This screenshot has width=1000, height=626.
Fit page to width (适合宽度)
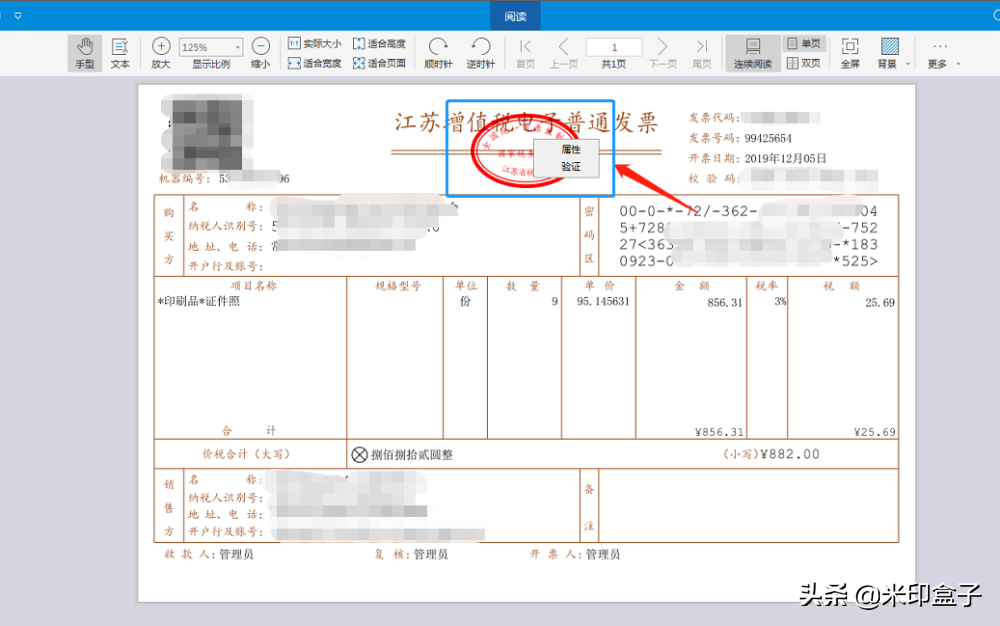314,63
